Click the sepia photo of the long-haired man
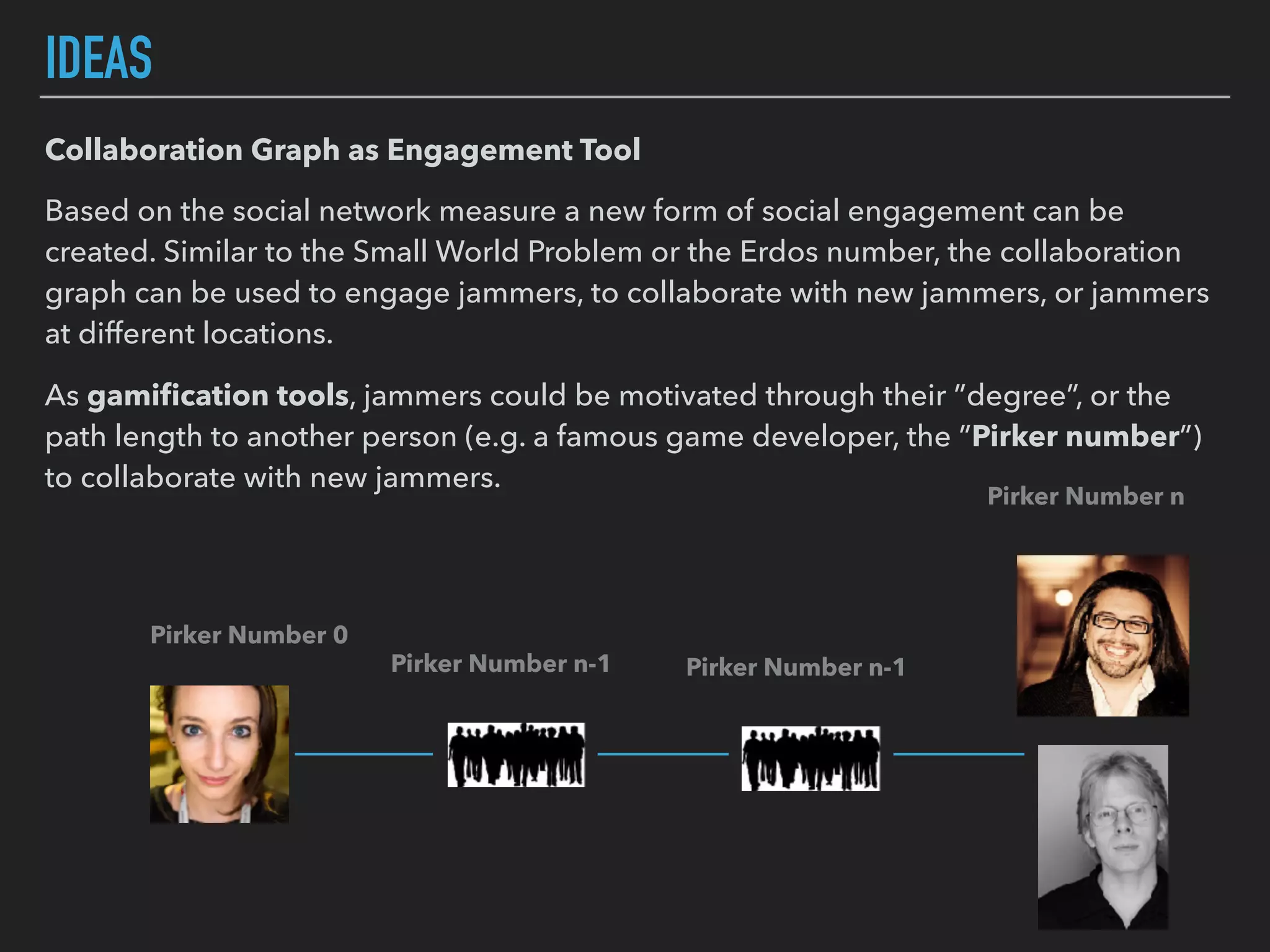Viewport: 1270px width, 952px height. tap(1103, 635)
